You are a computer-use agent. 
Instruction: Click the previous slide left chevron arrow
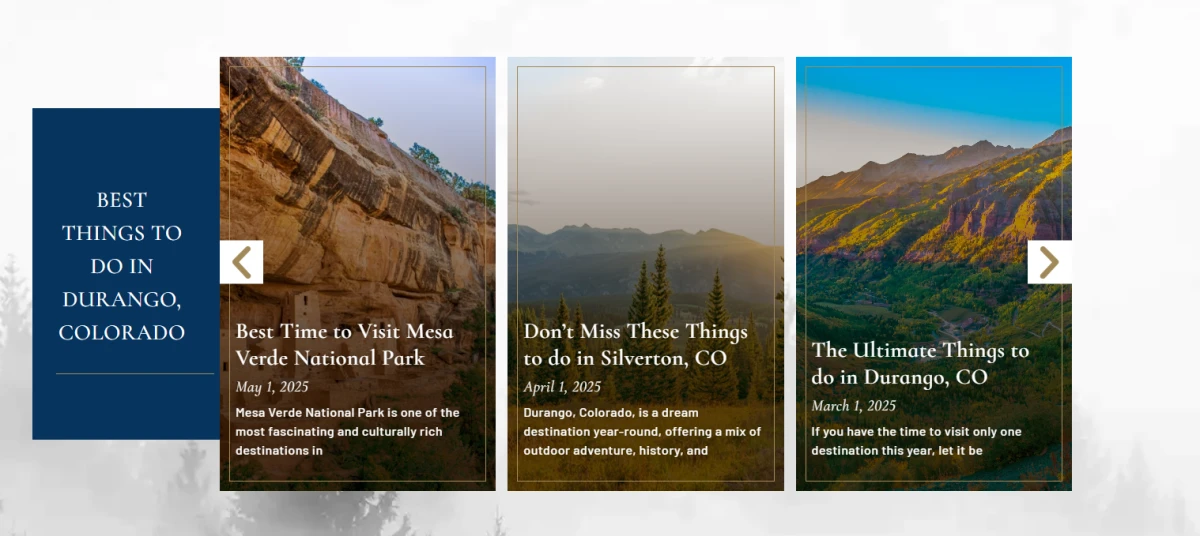[241, 262]
